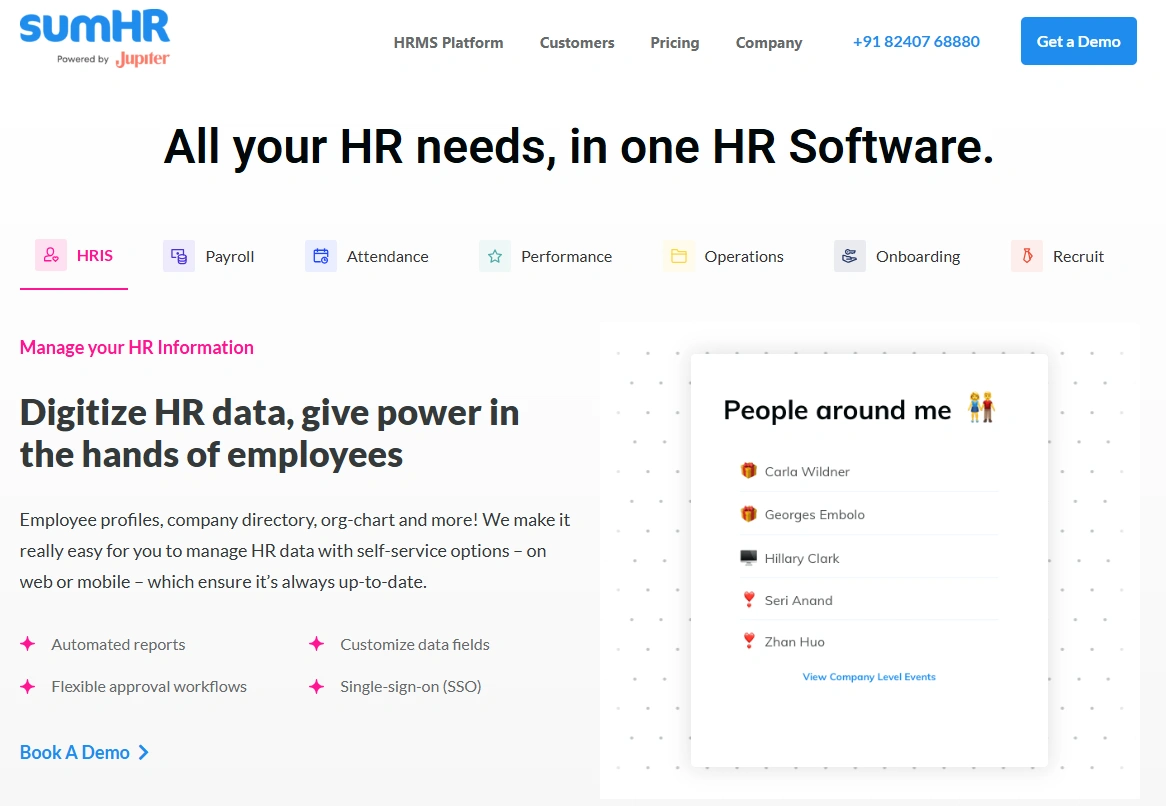Viewport: 1166px width, 806px height.
Task: Open the HRMS Platform menu
Action: (x=448, y=42)
